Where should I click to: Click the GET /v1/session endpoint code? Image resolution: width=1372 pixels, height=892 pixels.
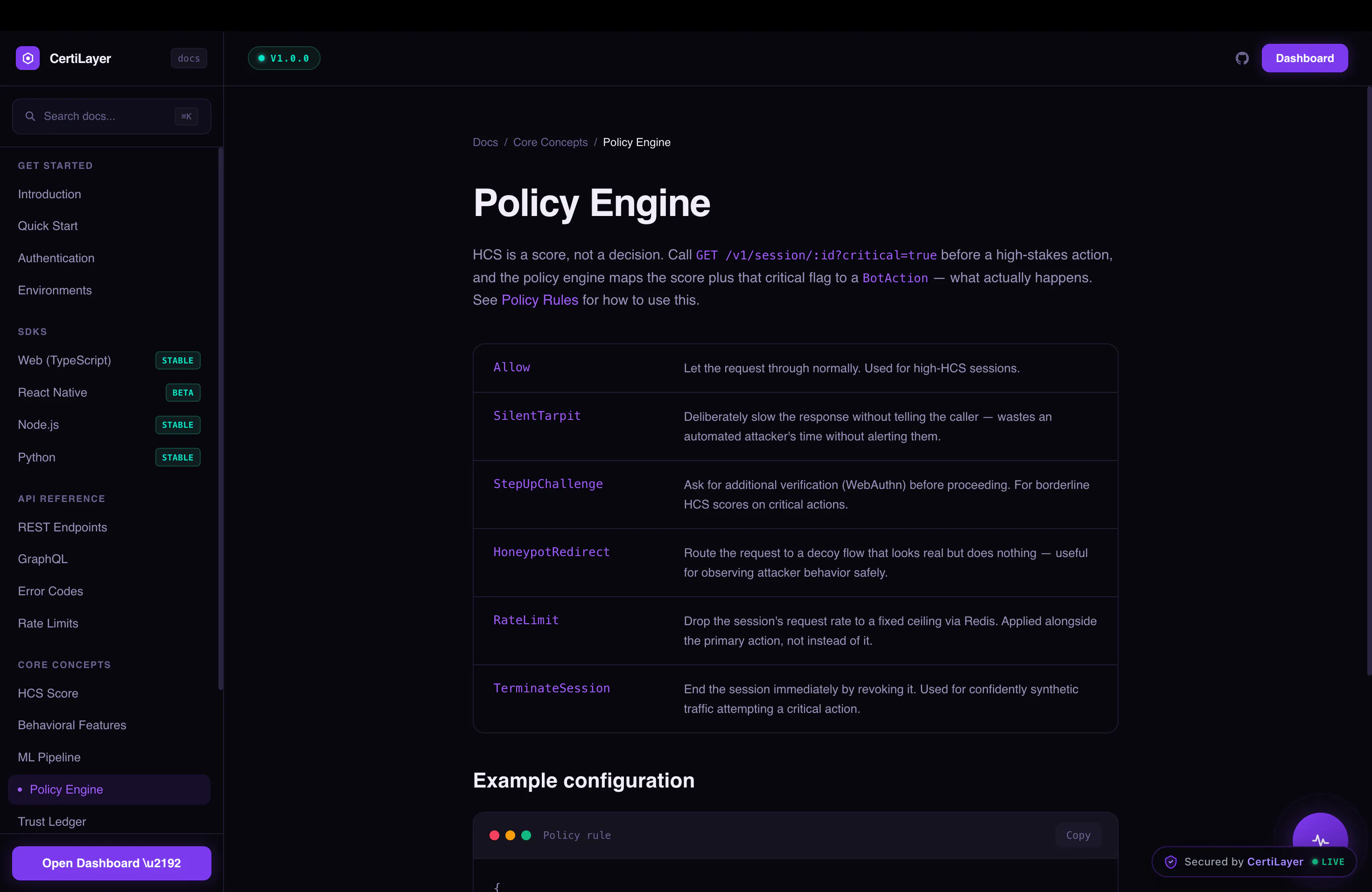(816, 255)
